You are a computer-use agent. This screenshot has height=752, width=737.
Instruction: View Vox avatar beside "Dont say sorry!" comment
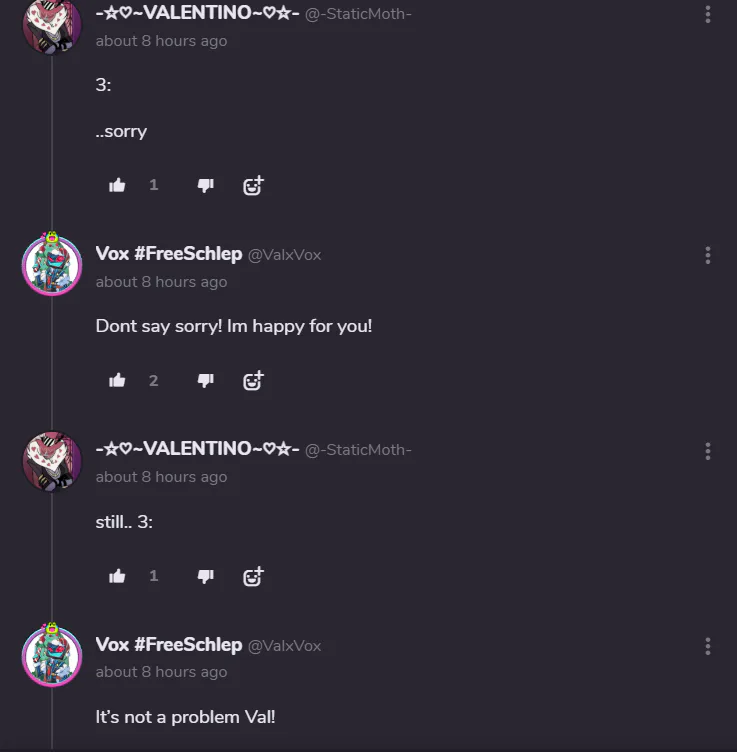click(52, 265)
